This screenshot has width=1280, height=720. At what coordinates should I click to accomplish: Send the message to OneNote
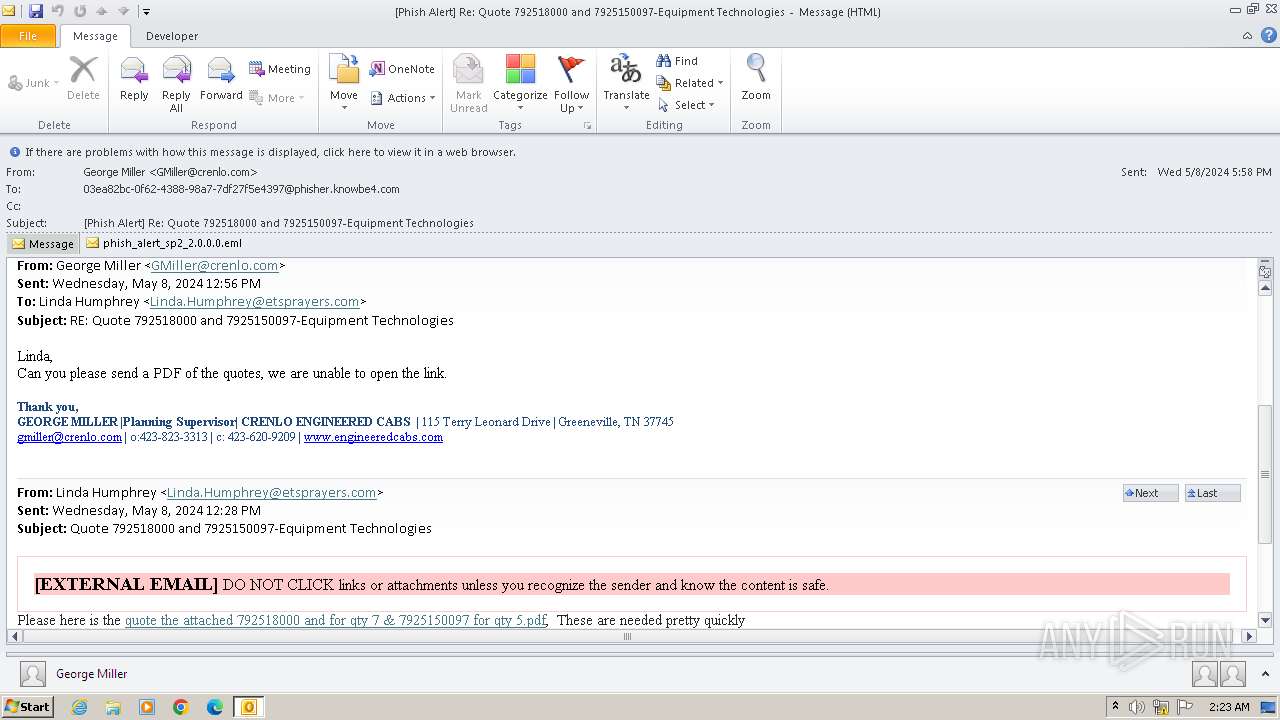pos(402,69)
